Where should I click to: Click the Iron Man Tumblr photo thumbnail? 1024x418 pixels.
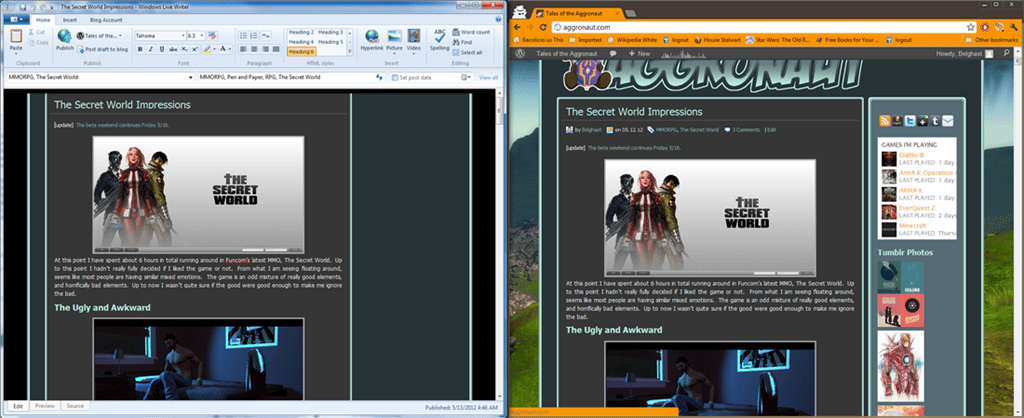click(x=901, y=366)
